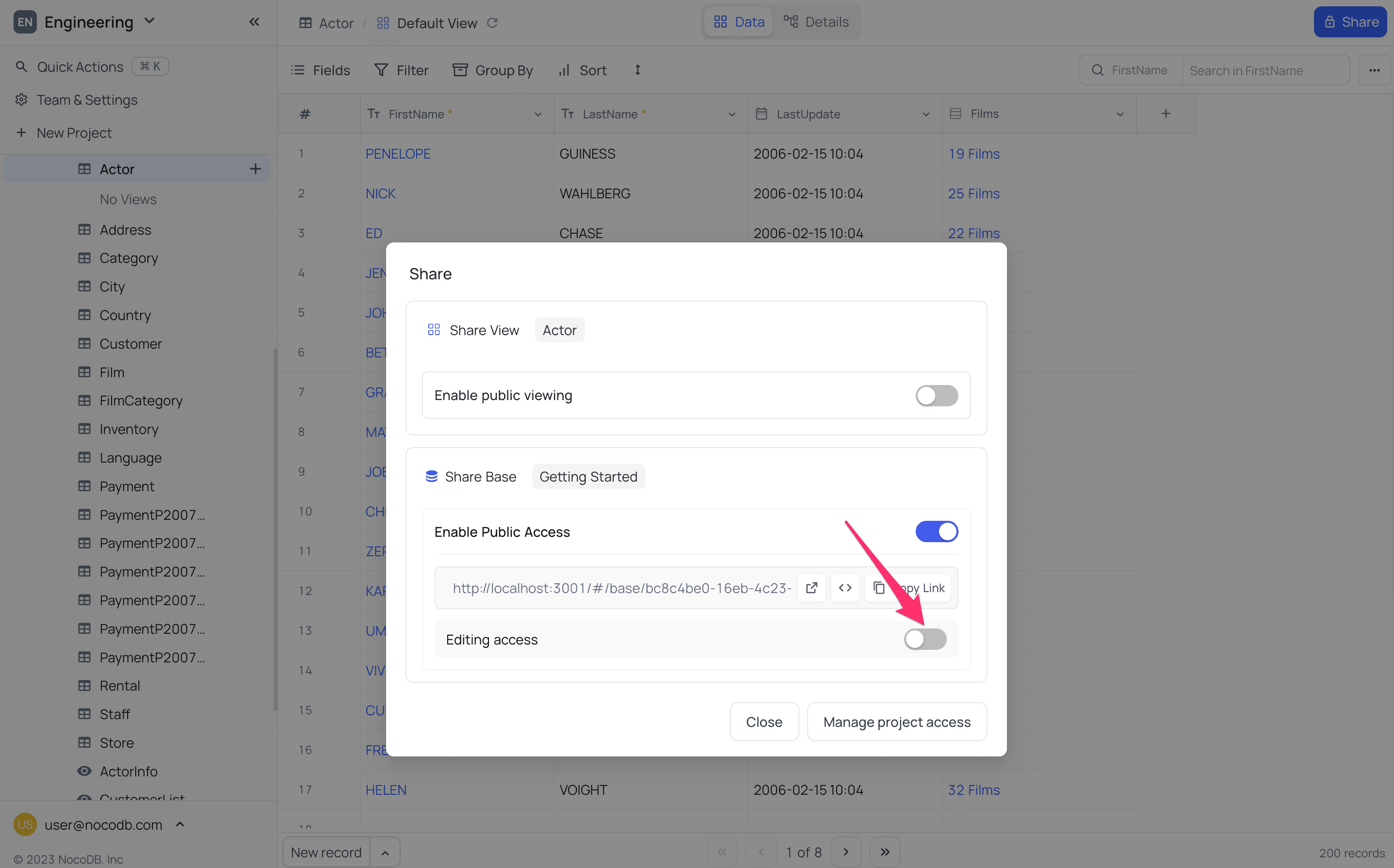This screenshot has height=868, width=1394.
Task: Disable Enable Public Access toggle
Action: pyautogui.click(x=937, y=531)
